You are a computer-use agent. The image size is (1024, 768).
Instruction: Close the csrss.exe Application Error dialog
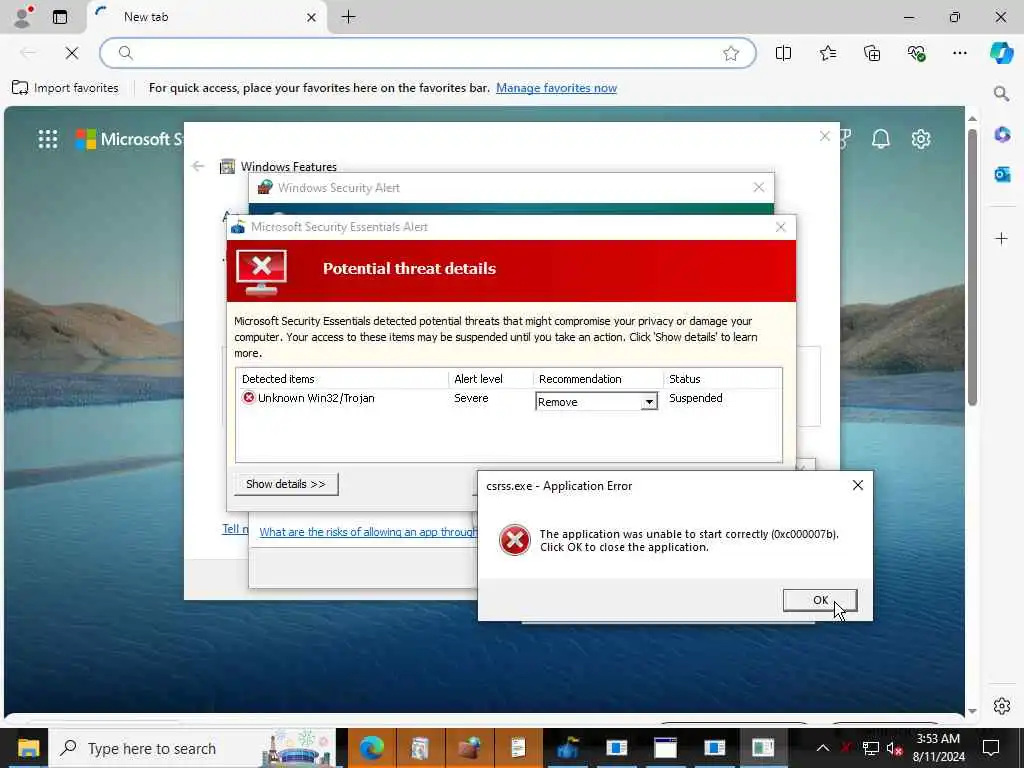(857, 485)
